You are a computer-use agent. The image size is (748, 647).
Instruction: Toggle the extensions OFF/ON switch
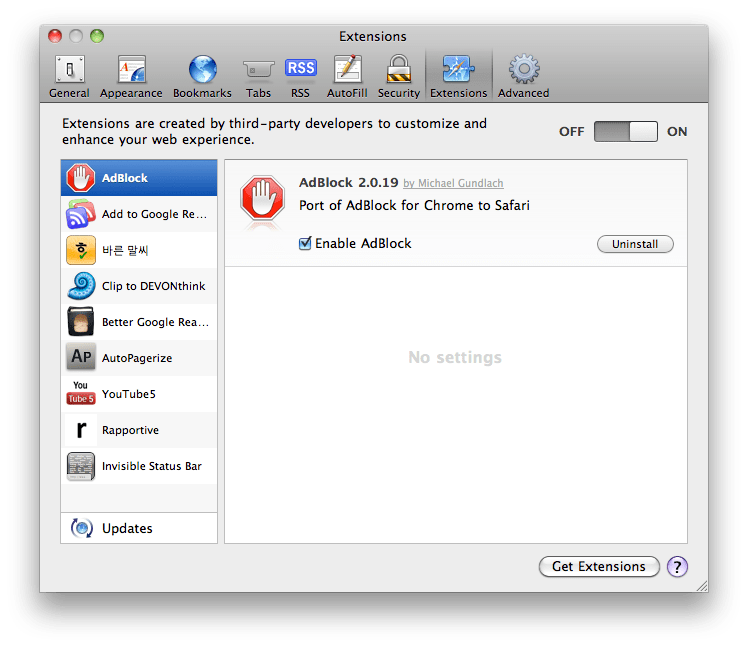626,132
